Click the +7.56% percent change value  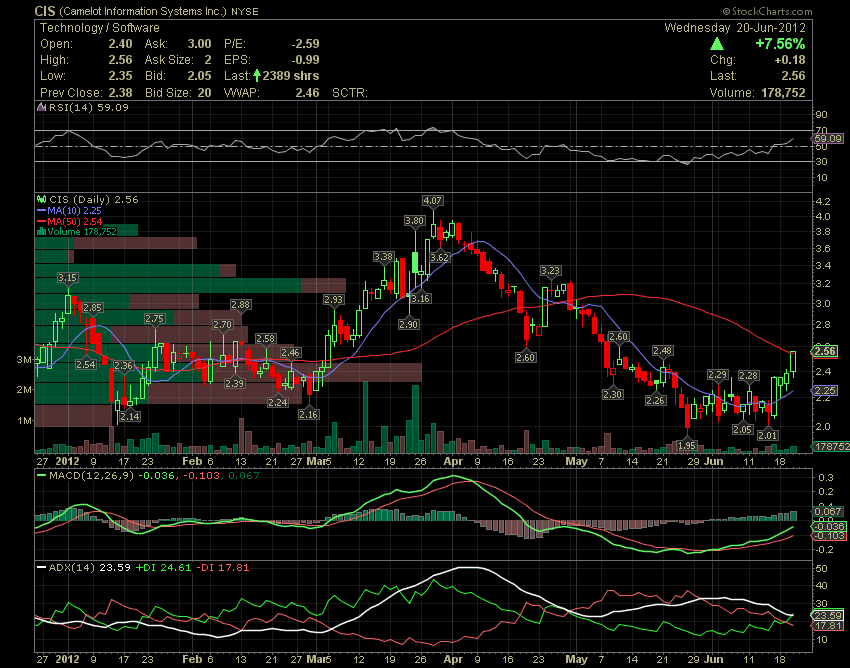pyautogui.click(x=780, y=44)
